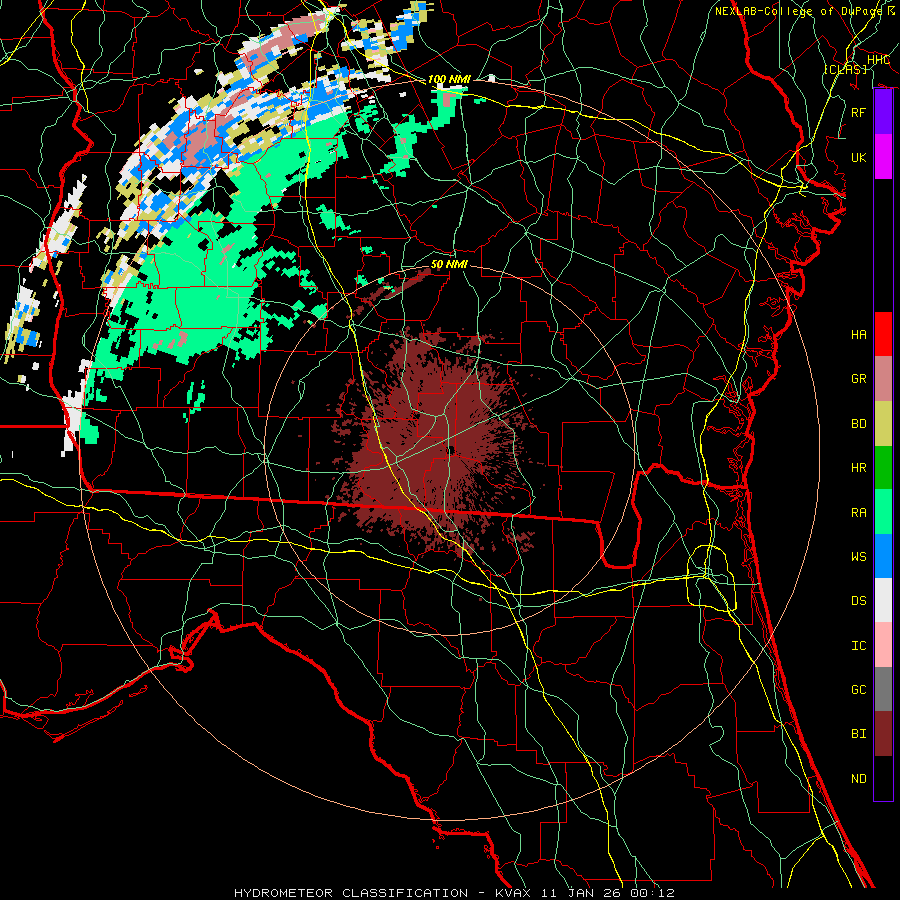Click the HA legend label
The width and height of the screenshot is (900, 900).
pos(858,335)
